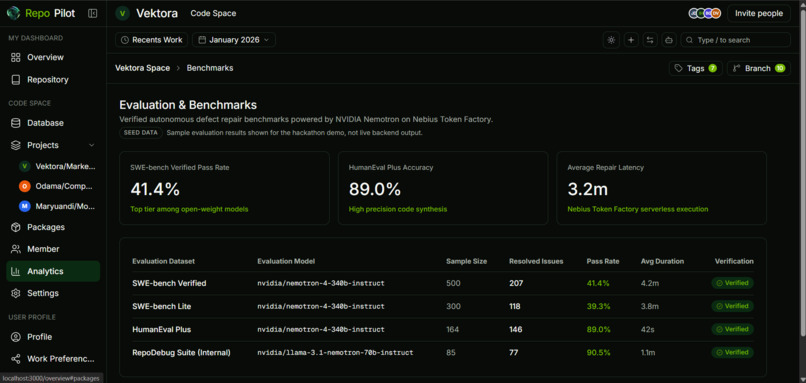This screenshot has width=806, height=383.
Task: Open the Branch button
Action: coord(759,68)
